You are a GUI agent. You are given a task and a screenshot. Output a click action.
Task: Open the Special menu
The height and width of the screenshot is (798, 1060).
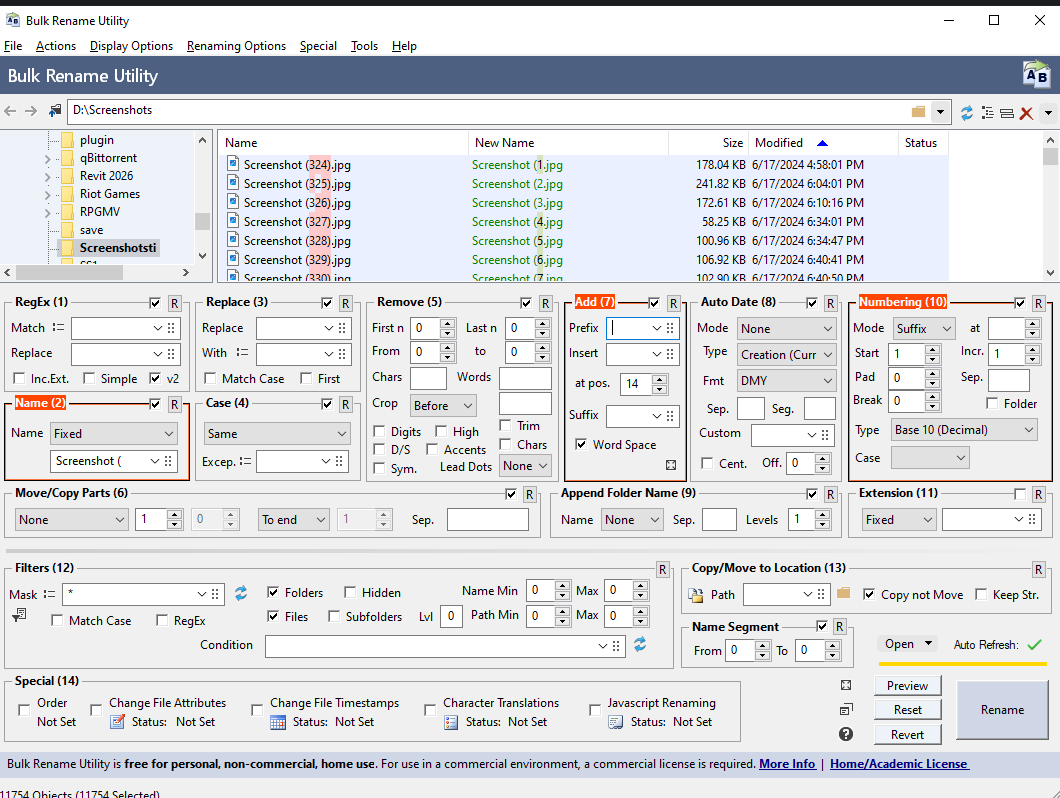click(318, 46)
